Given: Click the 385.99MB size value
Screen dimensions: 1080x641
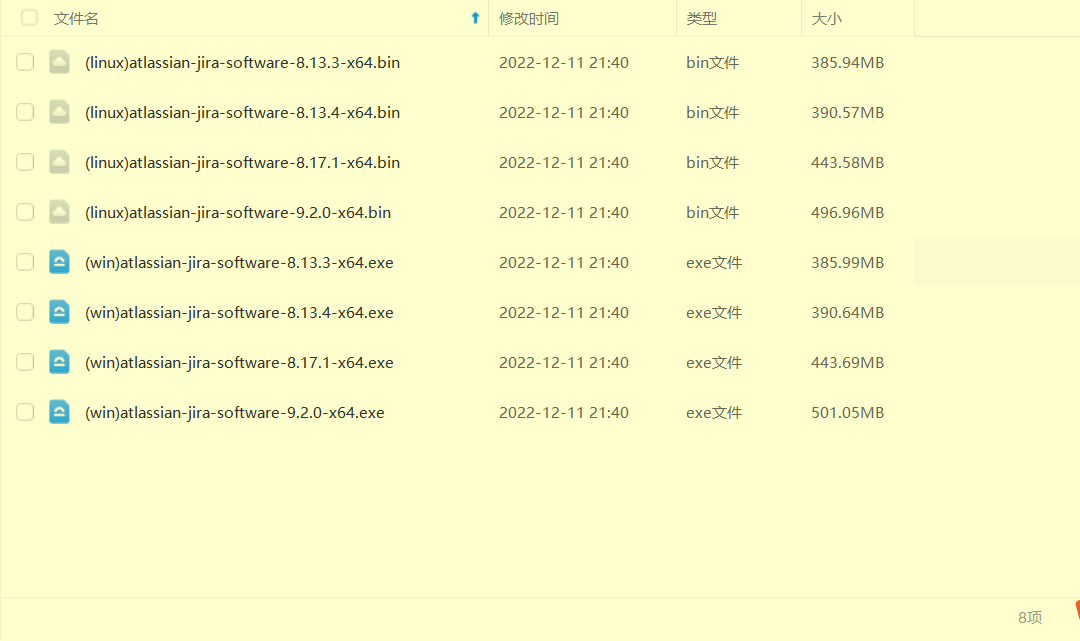Looking at the screenshot, I should 847,263.
